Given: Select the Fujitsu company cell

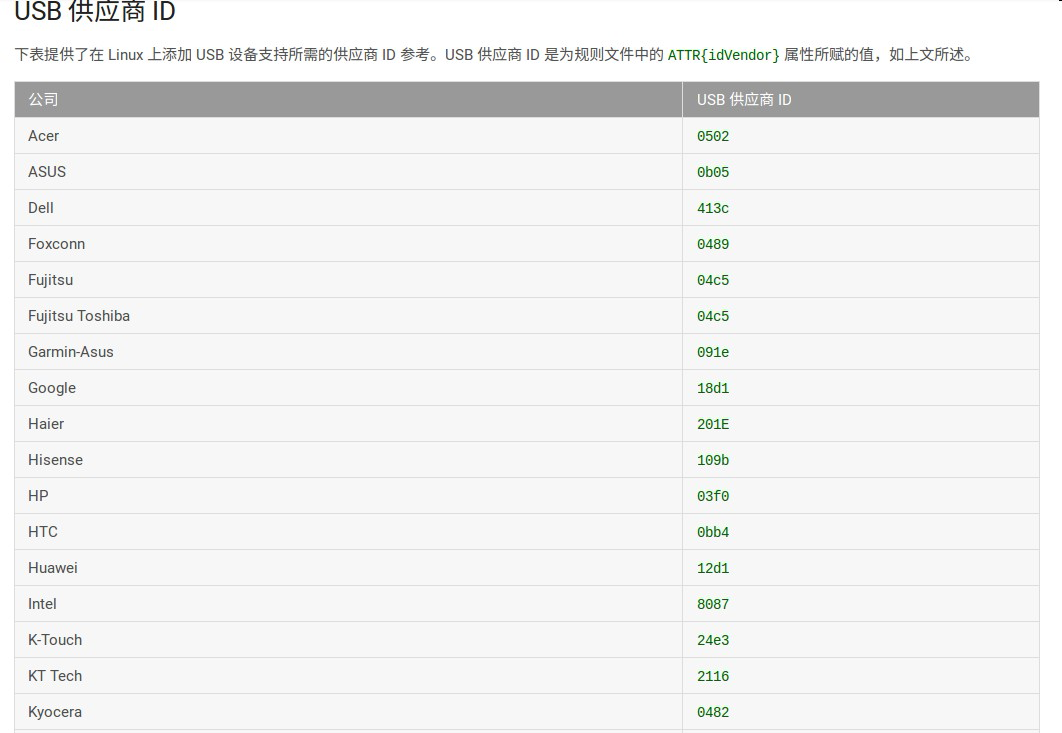Looking at the screenshot, I should point(348,279).
